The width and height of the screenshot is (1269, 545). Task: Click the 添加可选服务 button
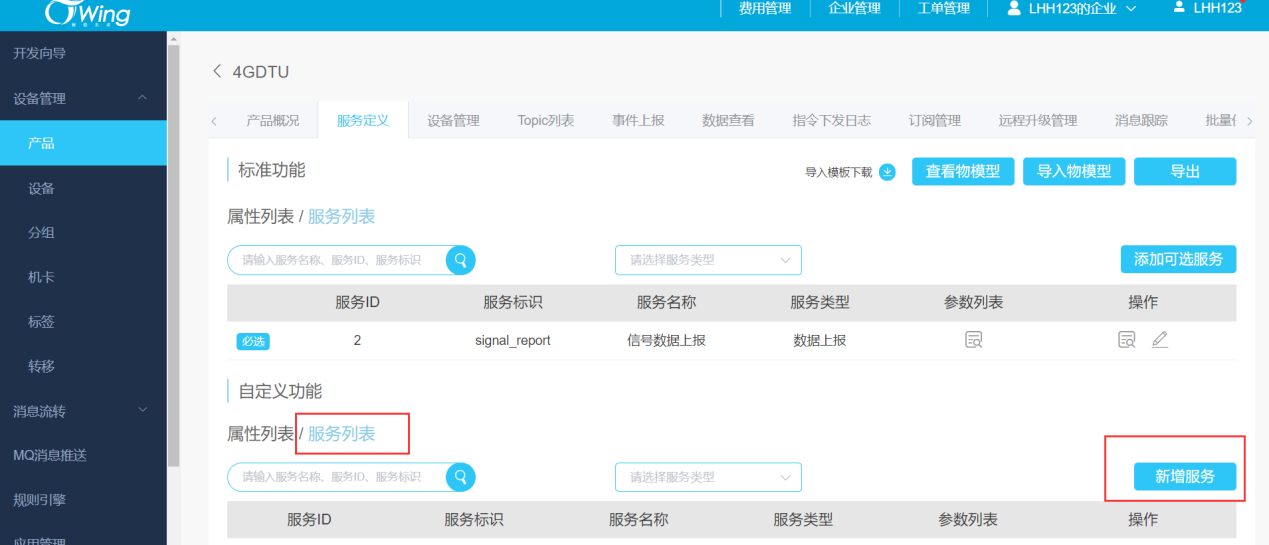[1178, 259]
